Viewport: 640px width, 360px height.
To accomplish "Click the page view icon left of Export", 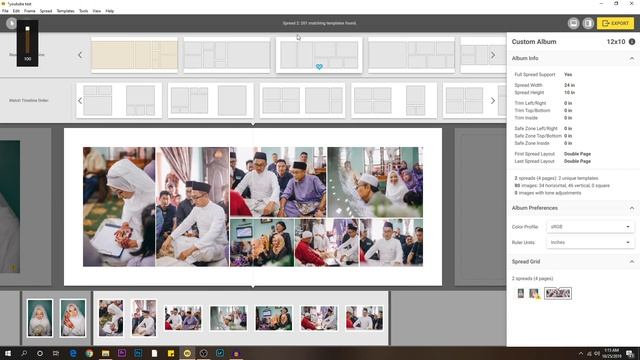I will coord(573,23).
